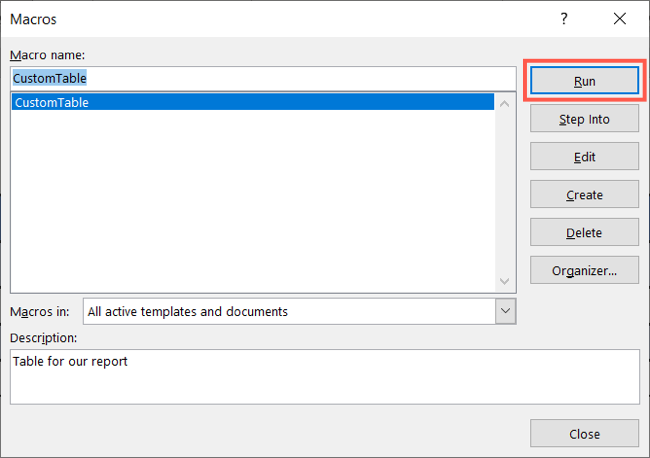
Task: Click inside the Macro name text field
Action: coord(263,78)
